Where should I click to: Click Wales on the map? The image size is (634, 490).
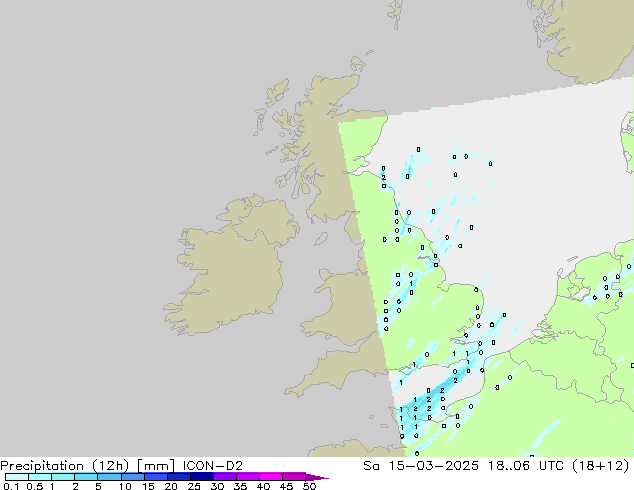(x=340, y=300)
